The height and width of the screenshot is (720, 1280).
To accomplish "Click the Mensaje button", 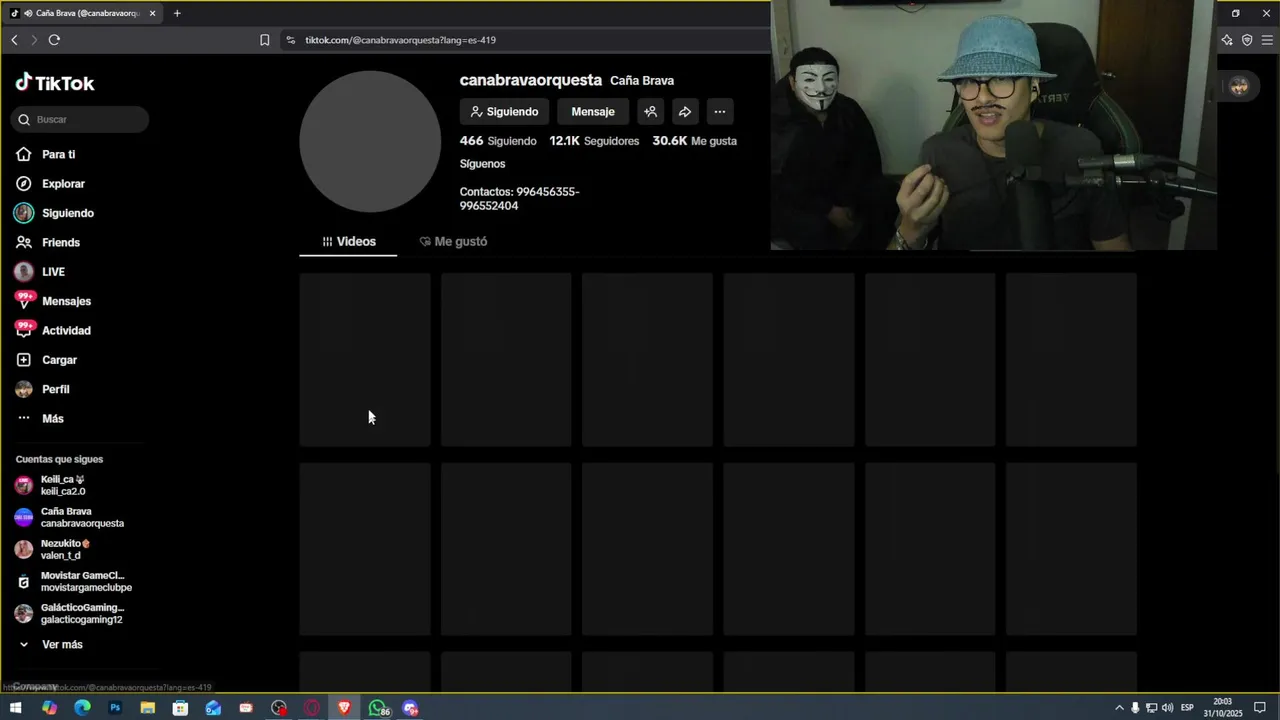I will point(593,112).
